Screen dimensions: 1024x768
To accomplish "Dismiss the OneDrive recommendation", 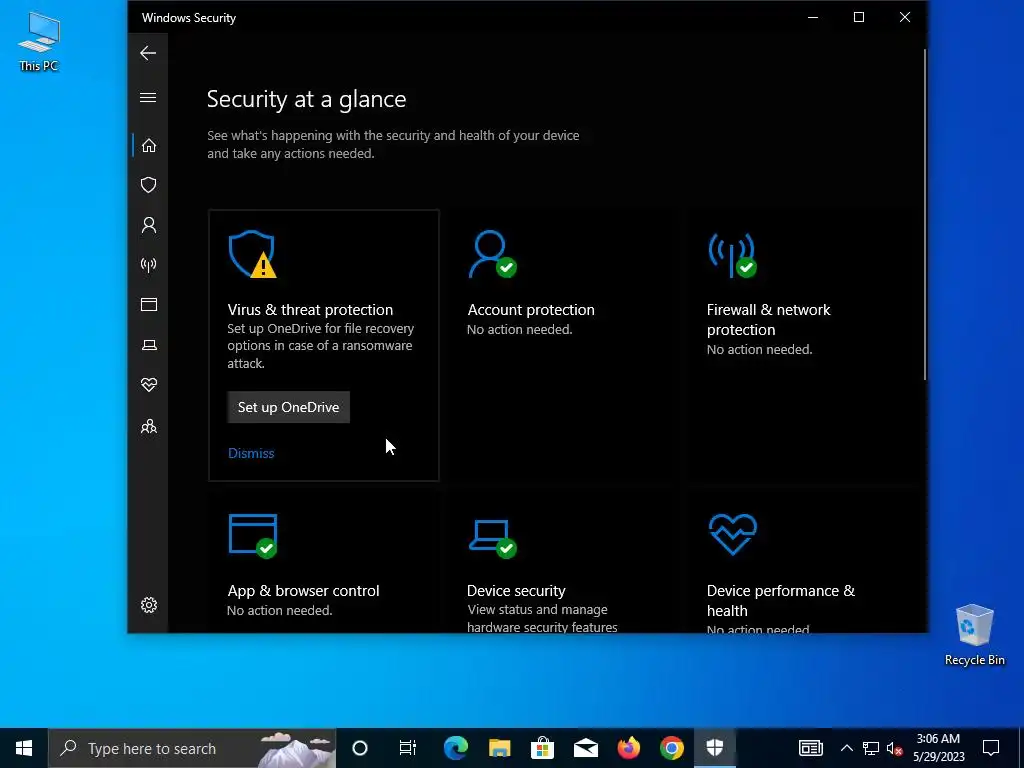I will pos(251,453).
